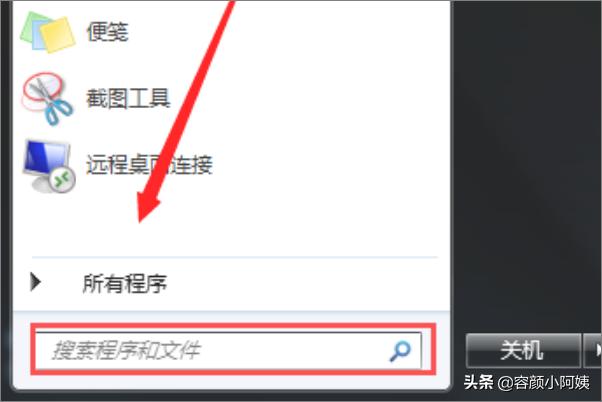The width and height of the screenshot is (602, 402).
Task: Open the Sticky Notes (便笺) icon
Action: pos(48,32)
